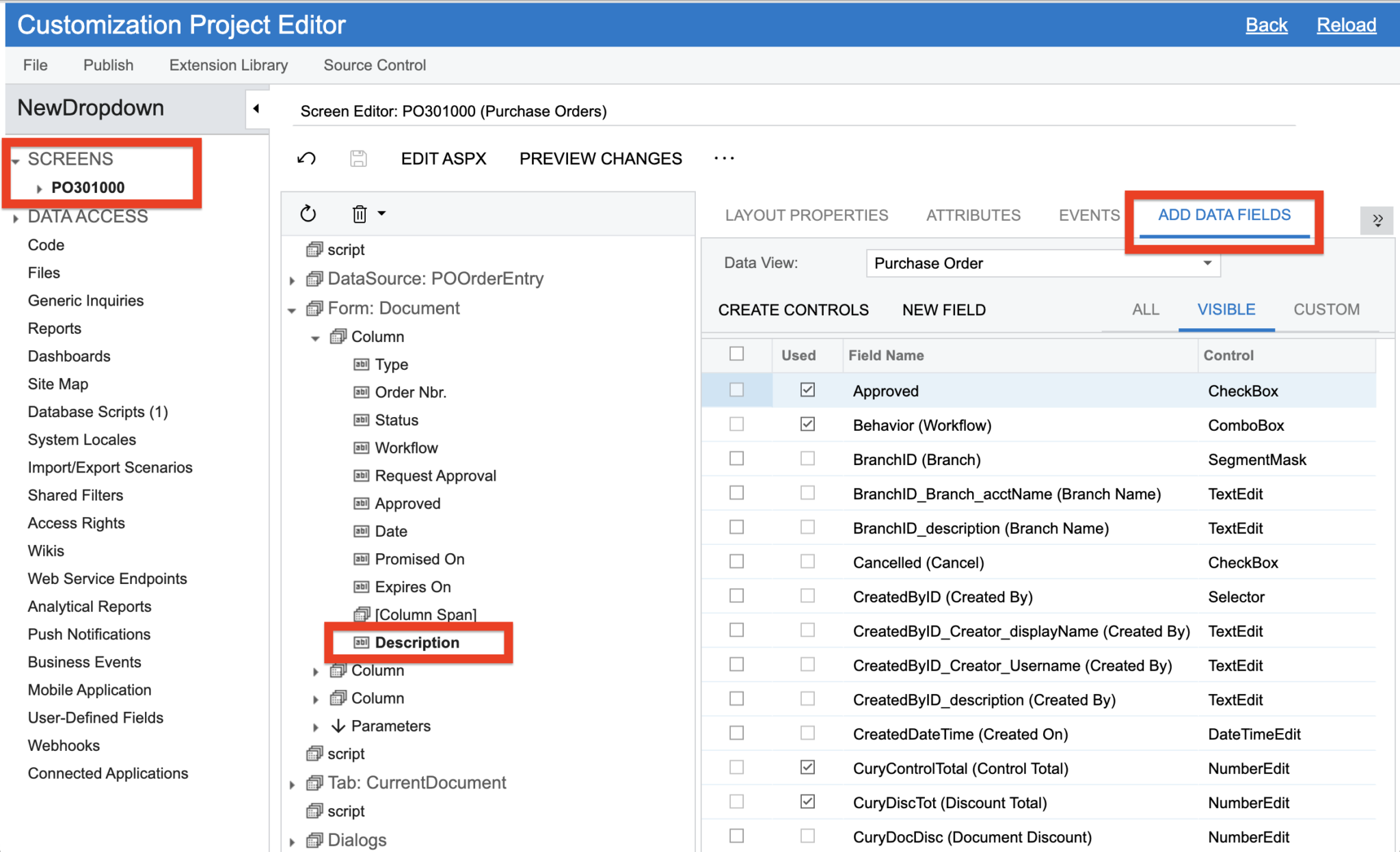Click the double-chevron panel expand icon
This screenshot has width=1400, height=852.
(1378, 220)
